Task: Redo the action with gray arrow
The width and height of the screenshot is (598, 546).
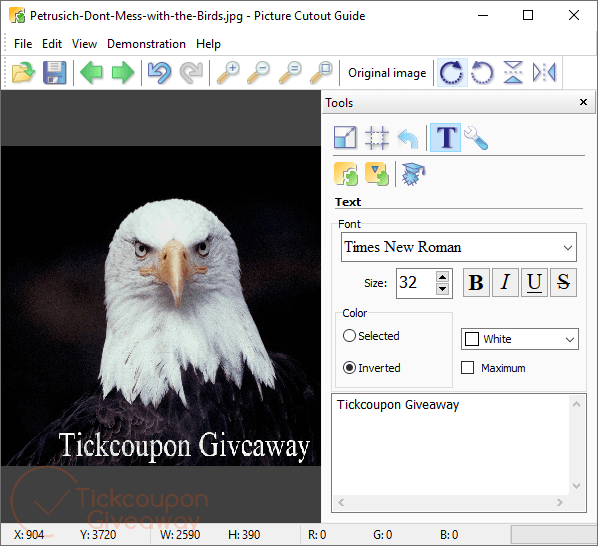Action: 191,72
